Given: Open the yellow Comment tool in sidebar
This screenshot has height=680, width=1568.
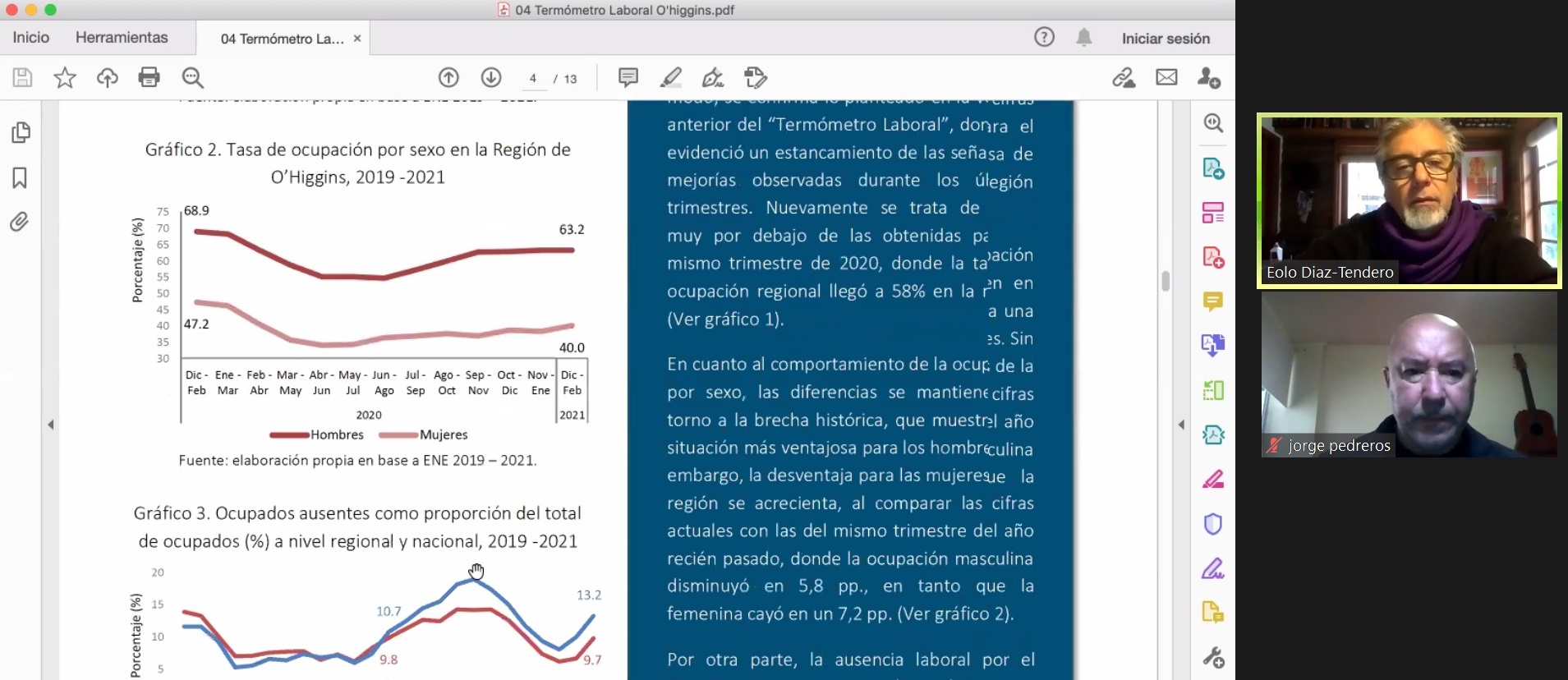Looking at the screenshot, I should pyautogui.click(x=1213, y=301).
